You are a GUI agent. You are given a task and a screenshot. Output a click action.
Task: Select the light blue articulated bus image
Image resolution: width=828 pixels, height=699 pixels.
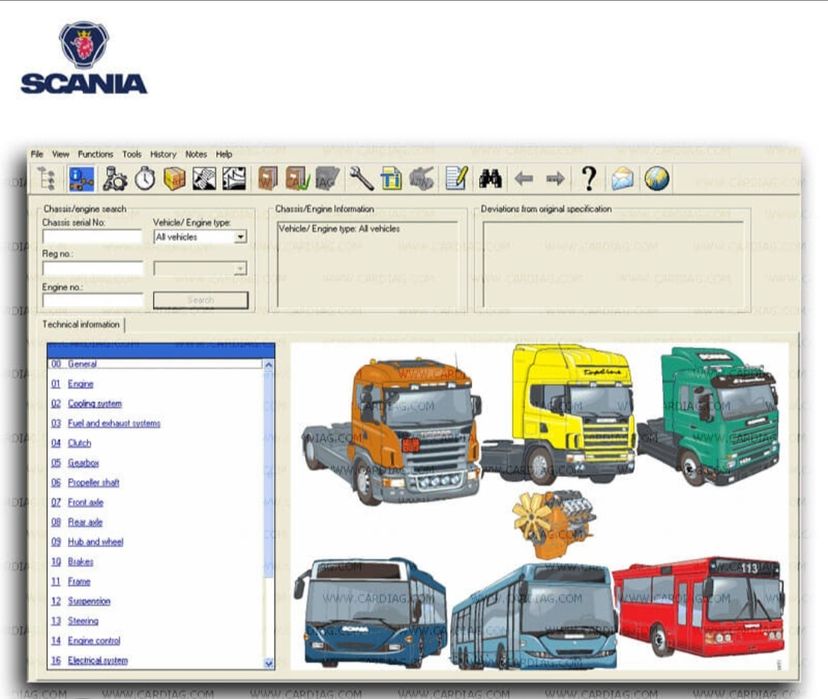tap(533, 616)
